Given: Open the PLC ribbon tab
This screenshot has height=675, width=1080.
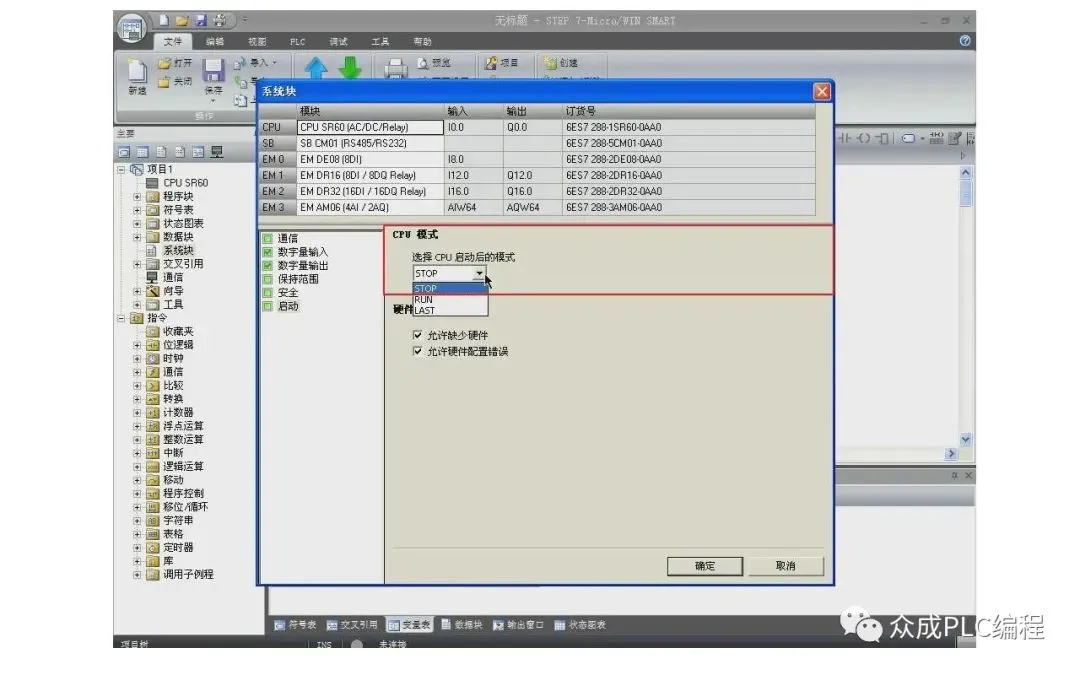Looking at the screenshot, I should coord(298,41).
